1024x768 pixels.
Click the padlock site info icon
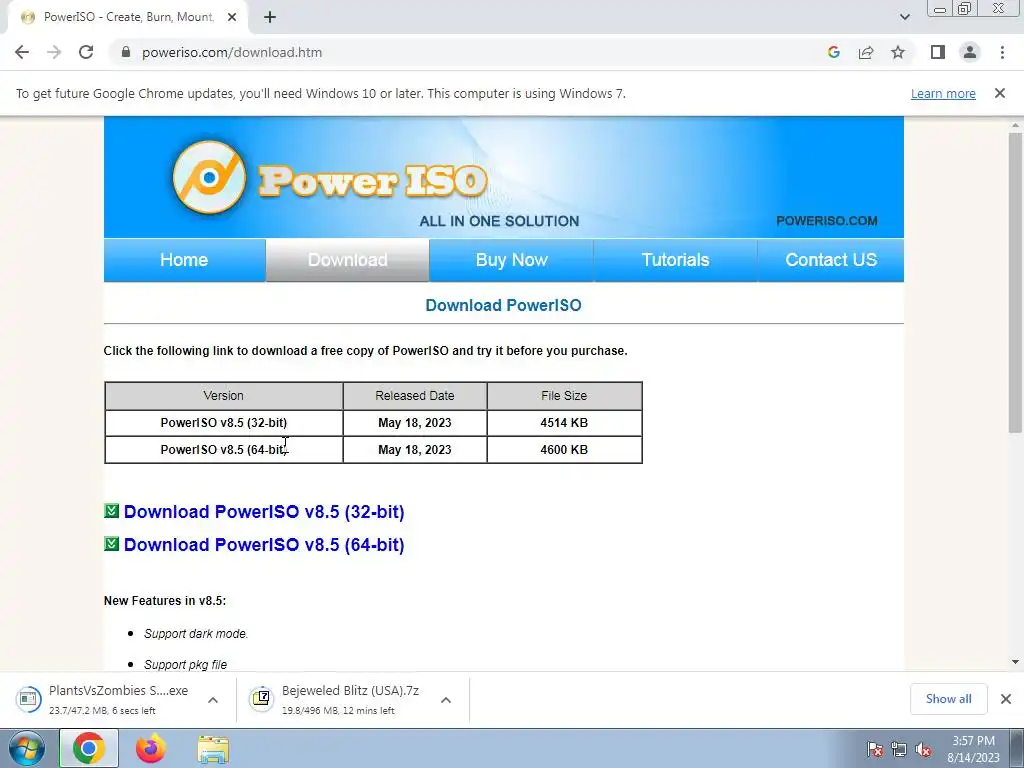coord(126,52)
